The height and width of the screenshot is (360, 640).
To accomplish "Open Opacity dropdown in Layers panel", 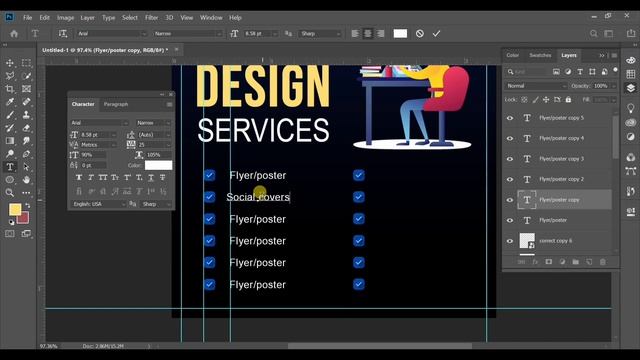I will click(613, 86).
